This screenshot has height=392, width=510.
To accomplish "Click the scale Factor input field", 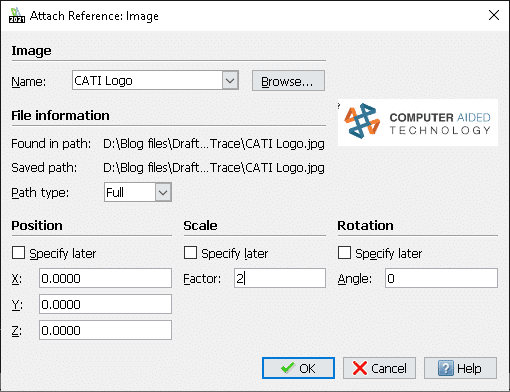I will click(x=280, y=278).
